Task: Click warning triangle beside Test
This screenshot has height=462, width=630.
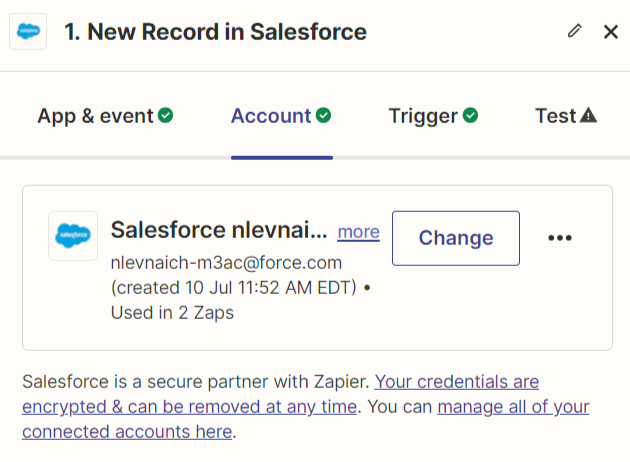Action: pos(589,115)
